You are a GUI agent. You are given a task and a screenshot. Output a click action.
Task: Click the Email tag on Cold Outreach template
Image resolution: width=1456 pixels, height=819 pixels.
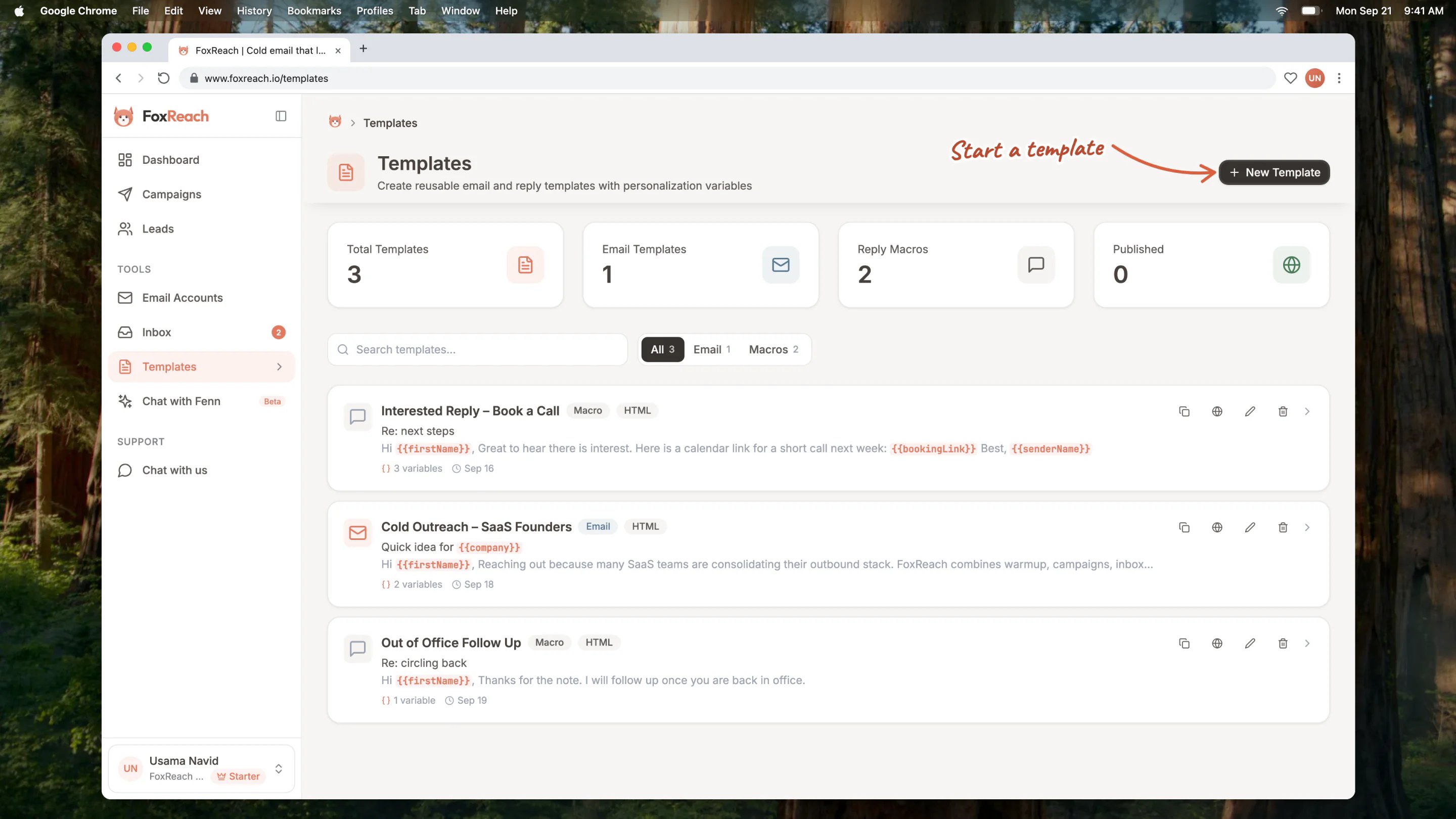click(x=598, y=527)
